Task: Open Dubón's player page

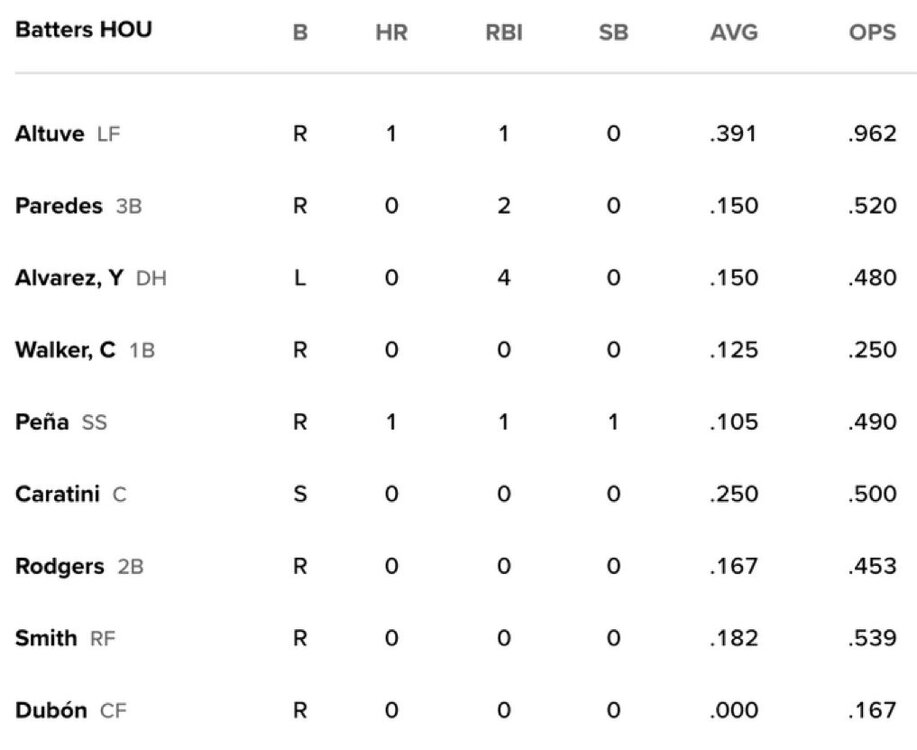Action: point(52,711)
